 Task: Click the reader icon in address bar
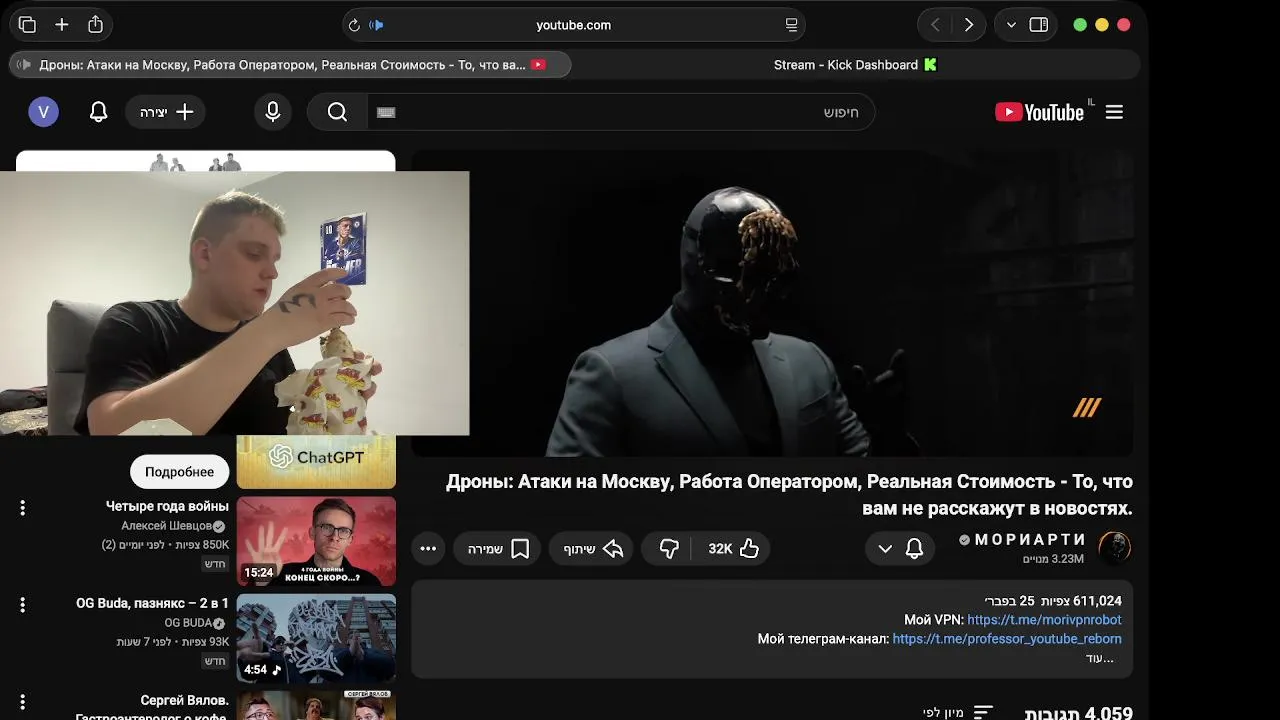(x=791, y=25)
